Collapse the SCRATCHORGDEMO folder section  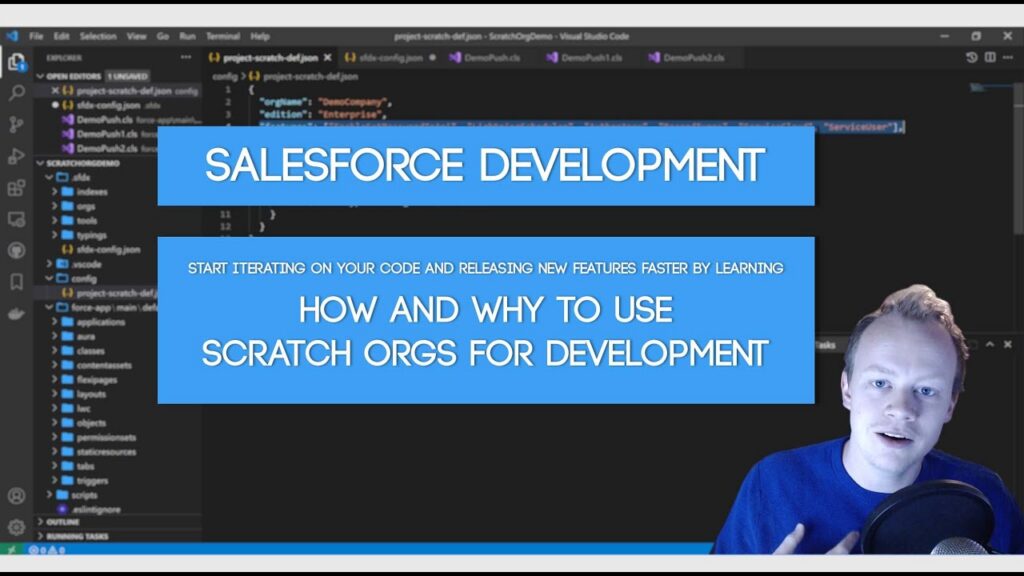(x=40, y=163)
